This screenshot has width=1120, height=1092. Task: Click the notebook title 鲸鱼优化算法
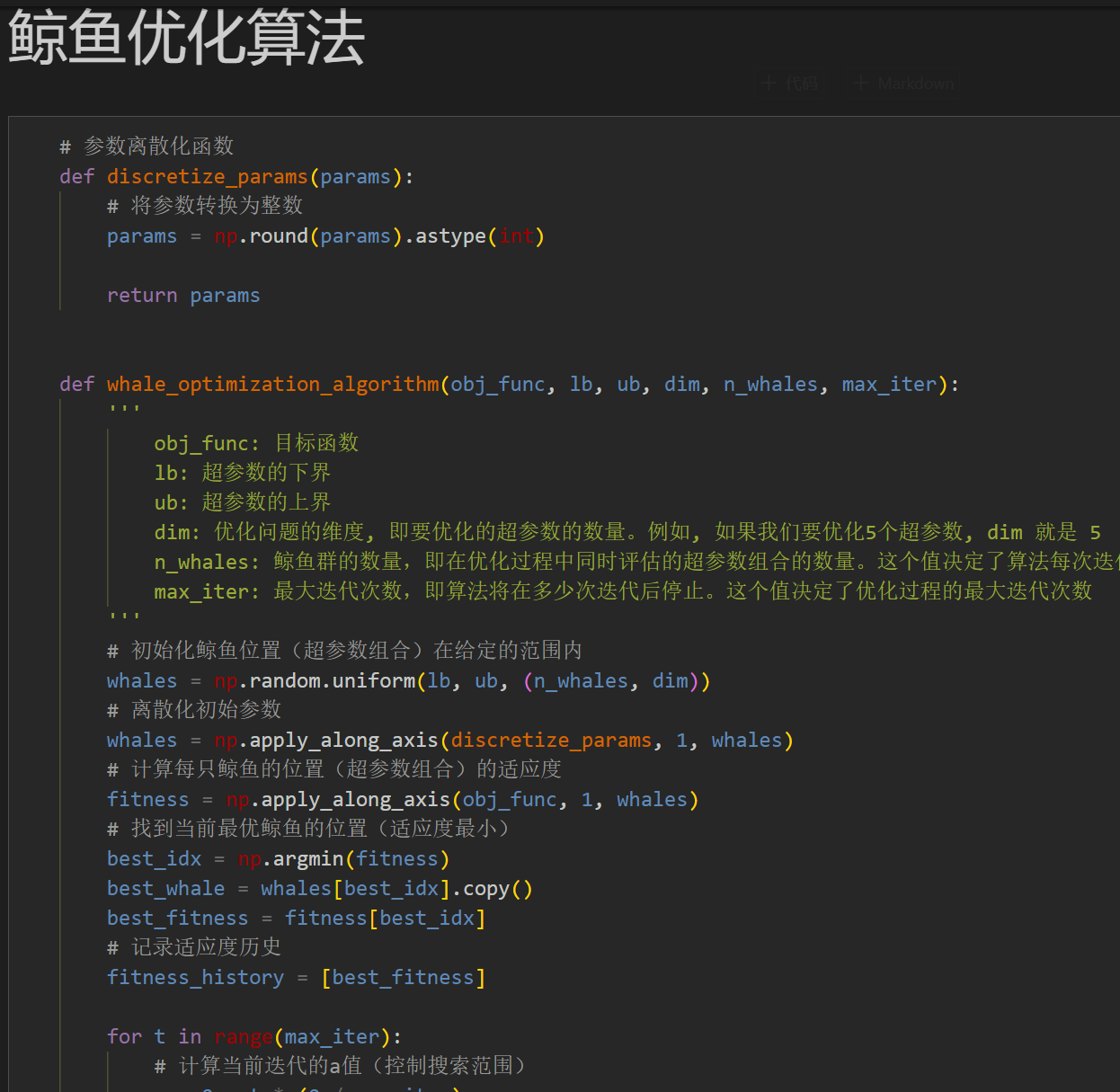[184, 40]
